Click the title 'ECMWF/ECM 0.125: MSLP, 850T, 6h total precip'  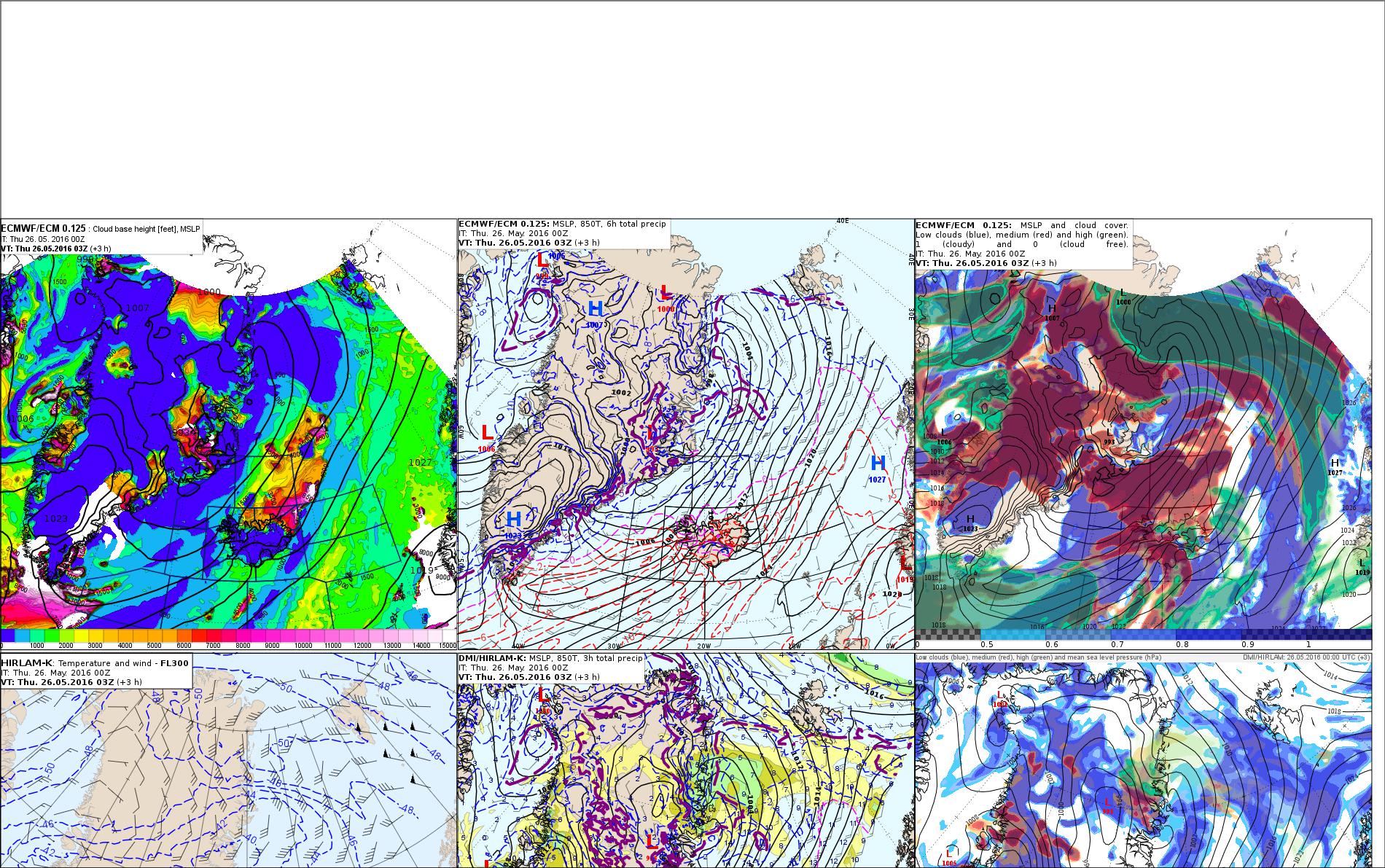(562, 224)
